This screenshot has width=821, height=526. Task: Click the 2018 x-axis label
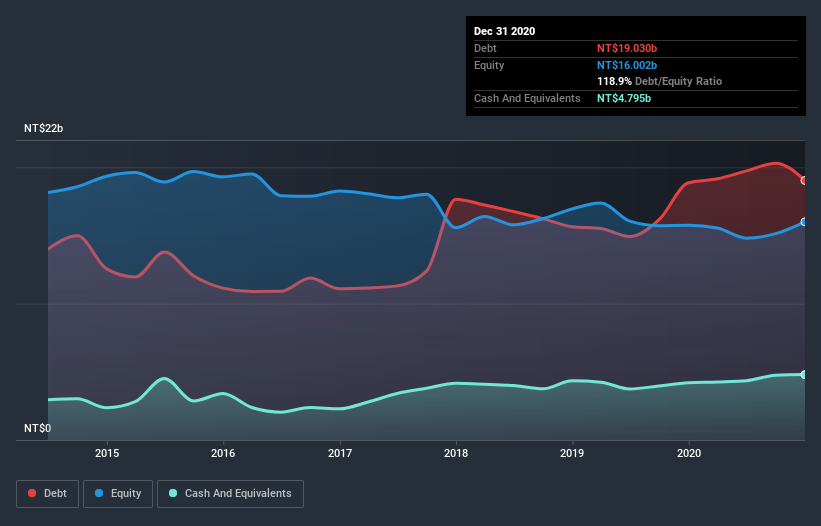pyautogui.click(x=456, y=453)
